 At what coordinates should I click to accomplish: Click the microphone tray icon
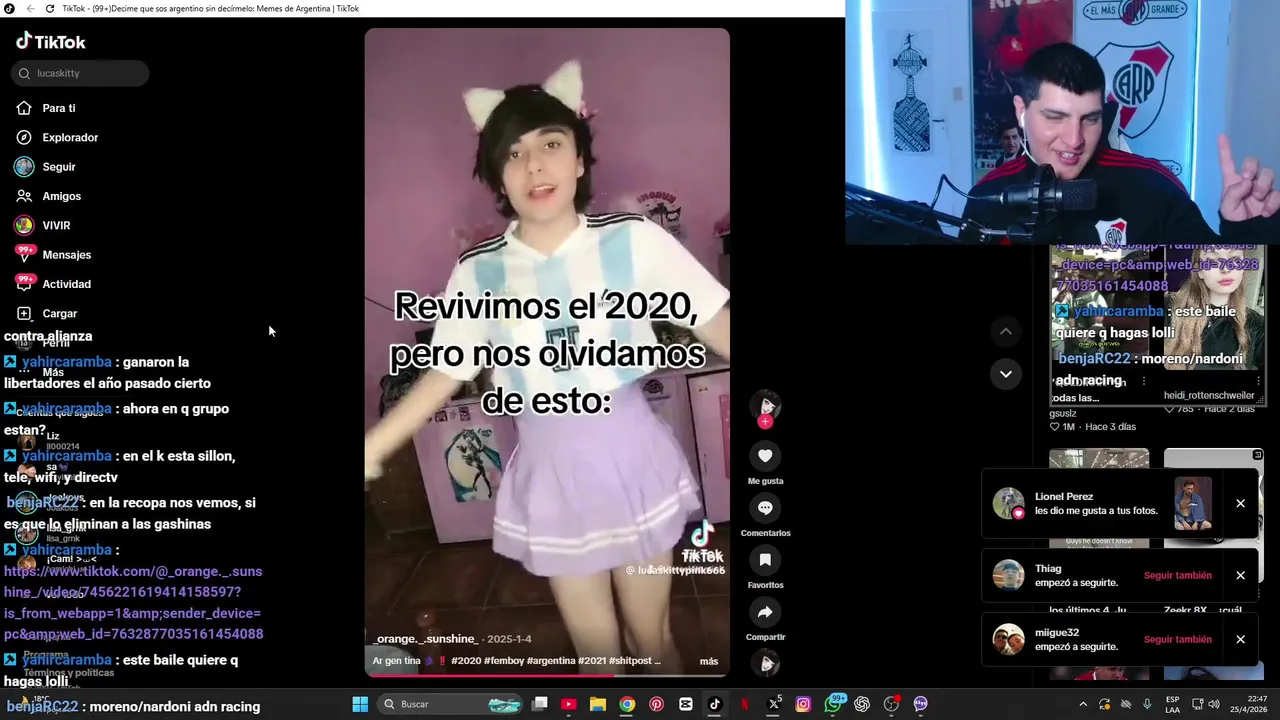pos(1147,704)
